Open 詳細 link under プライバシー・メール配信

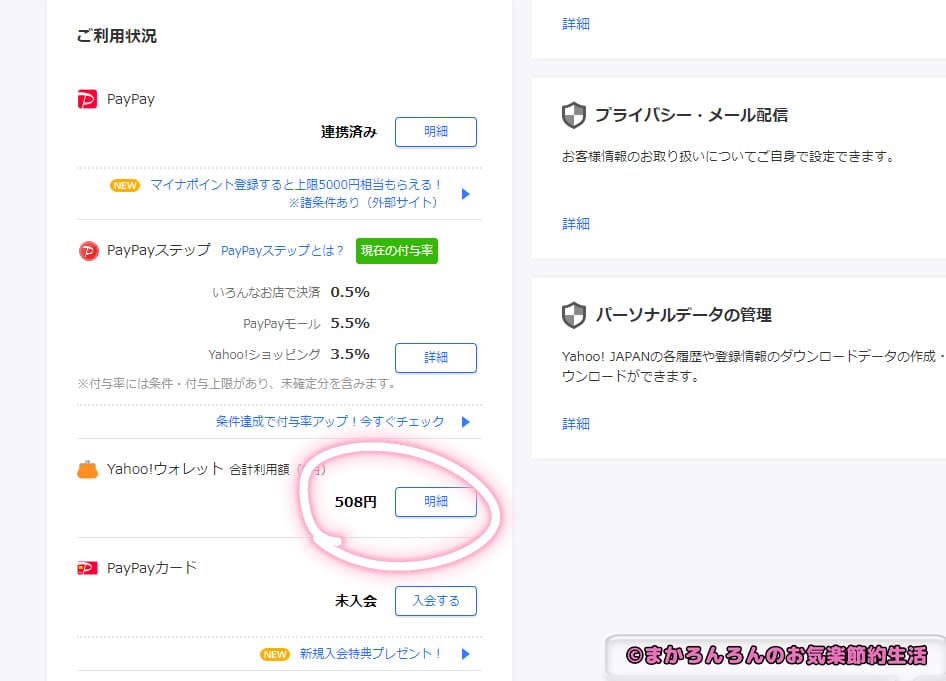pos(576,224)
